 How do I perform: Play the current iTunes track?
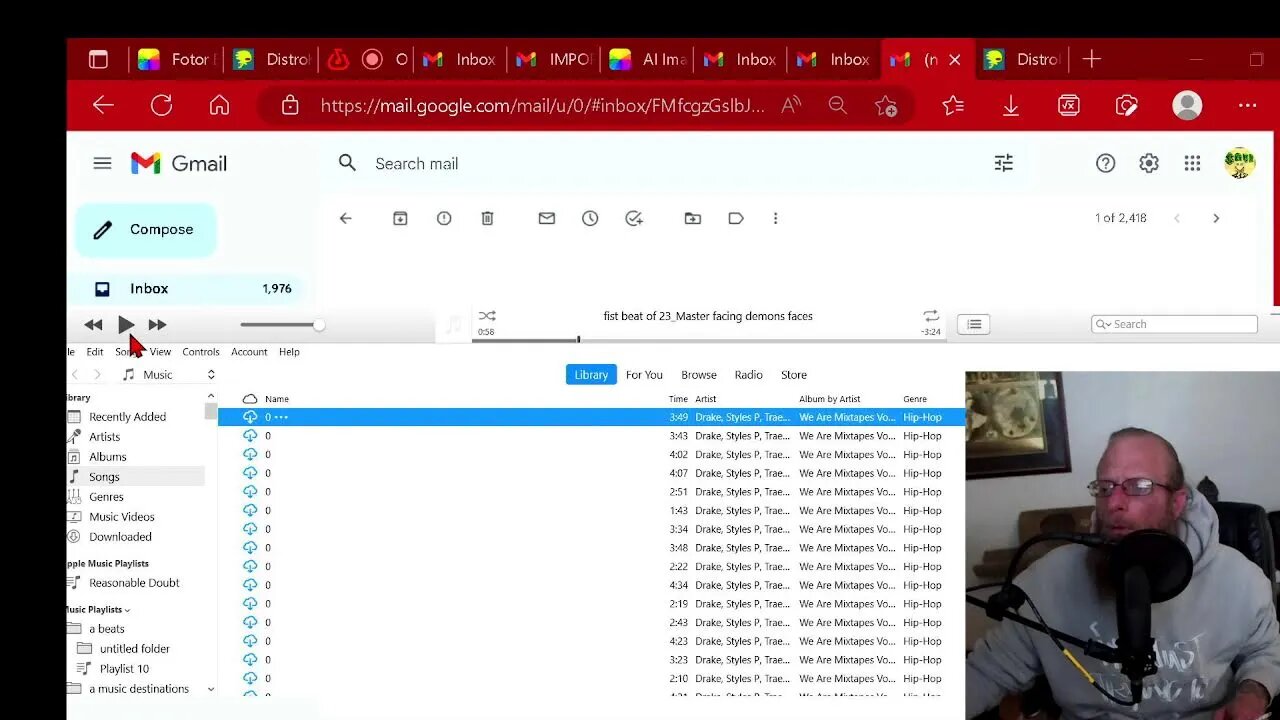tap(126, 324)
